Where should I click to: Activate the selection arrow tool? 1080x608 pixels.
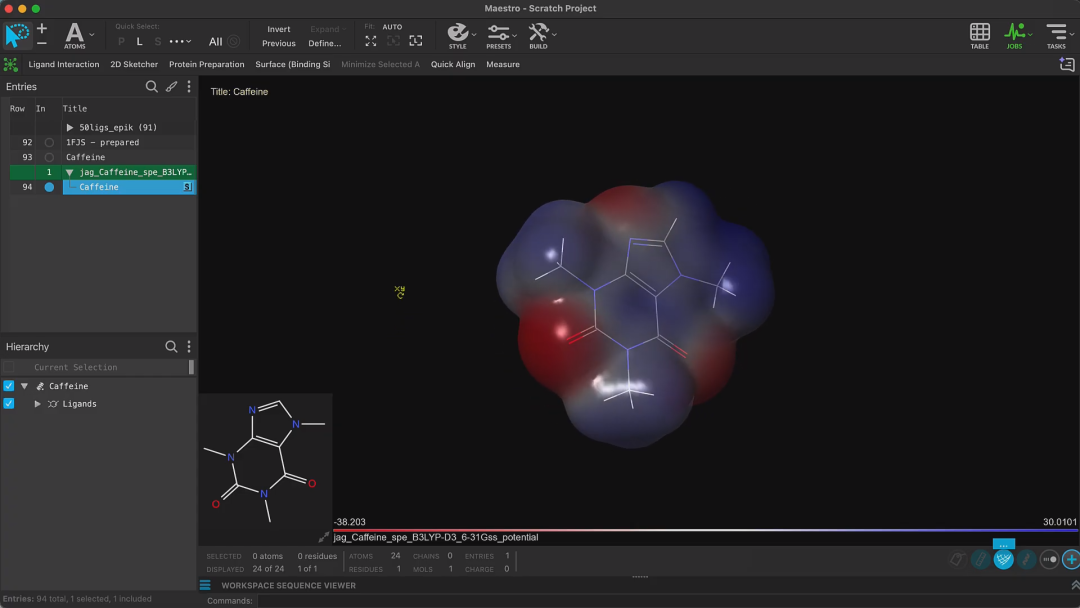pyautogui.click(x=17, y=35)
